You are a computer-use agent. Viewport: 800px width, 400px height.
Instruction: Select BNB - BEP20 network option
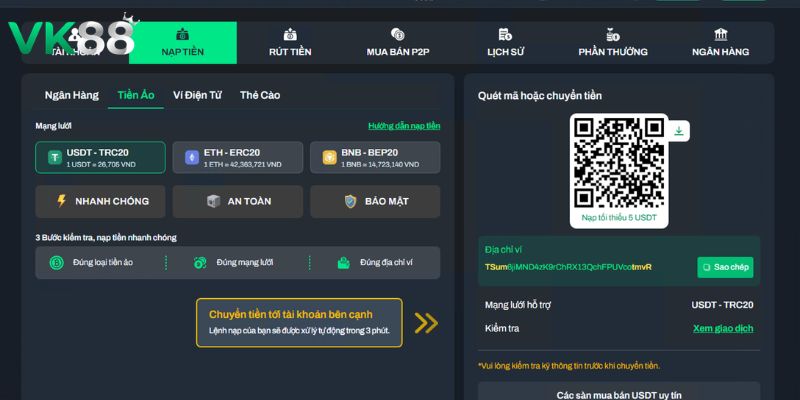375,158
